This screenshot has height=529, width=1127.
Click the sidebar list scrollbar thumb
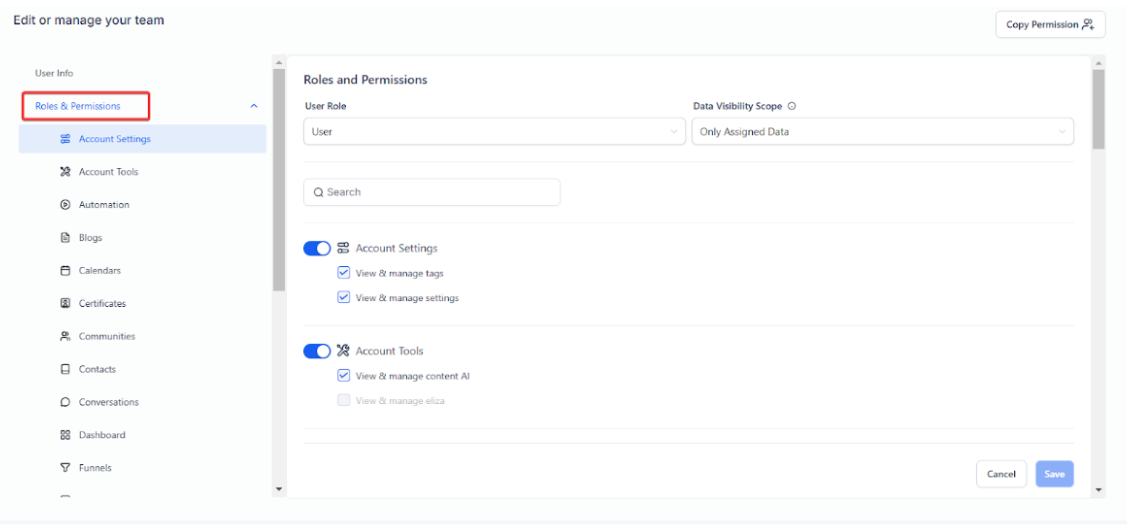tap(279, 180)
